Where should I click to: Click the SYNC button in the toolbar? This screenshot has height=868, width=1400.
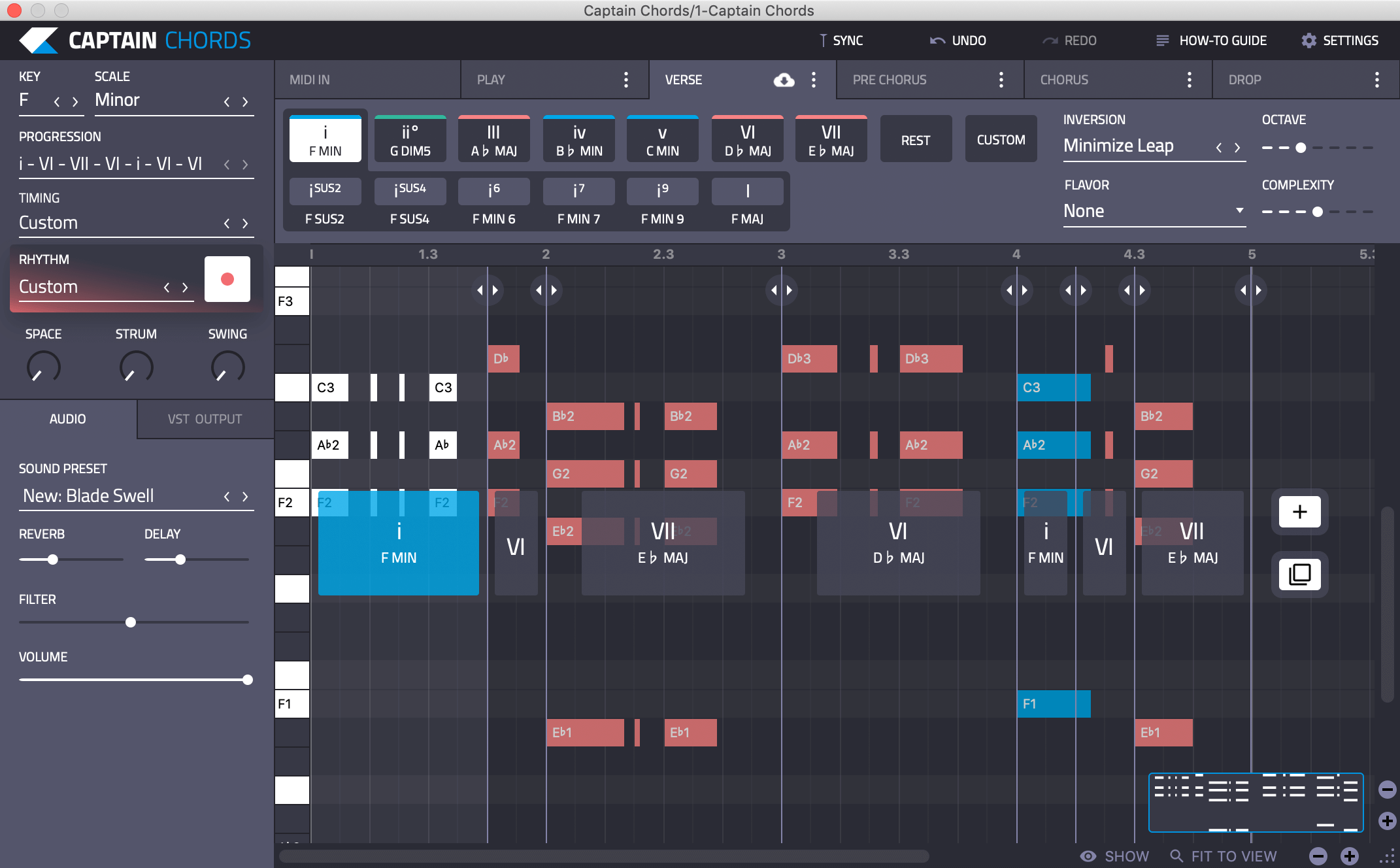pyautogui.click(x=840, y=39)
